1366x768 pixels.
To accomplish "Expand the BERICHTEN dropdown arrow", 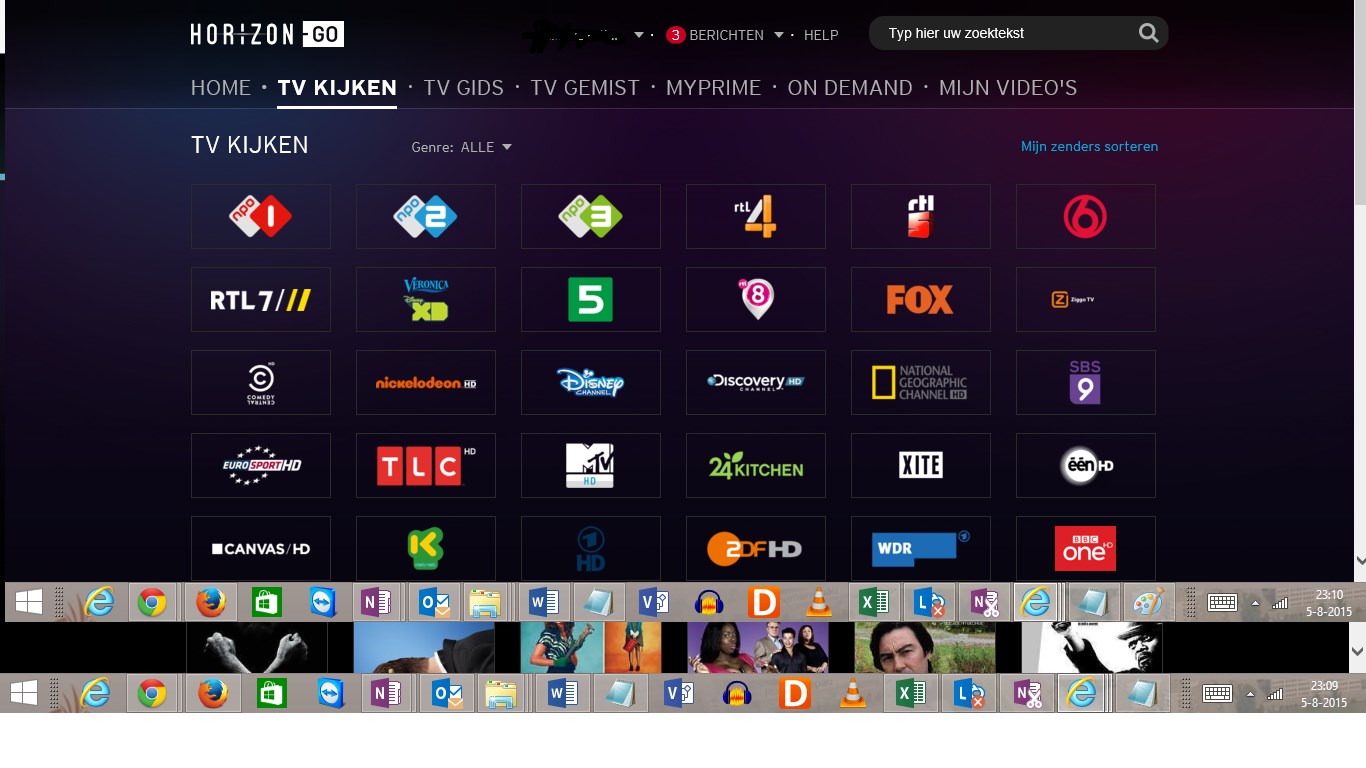I will coord(777,34).
